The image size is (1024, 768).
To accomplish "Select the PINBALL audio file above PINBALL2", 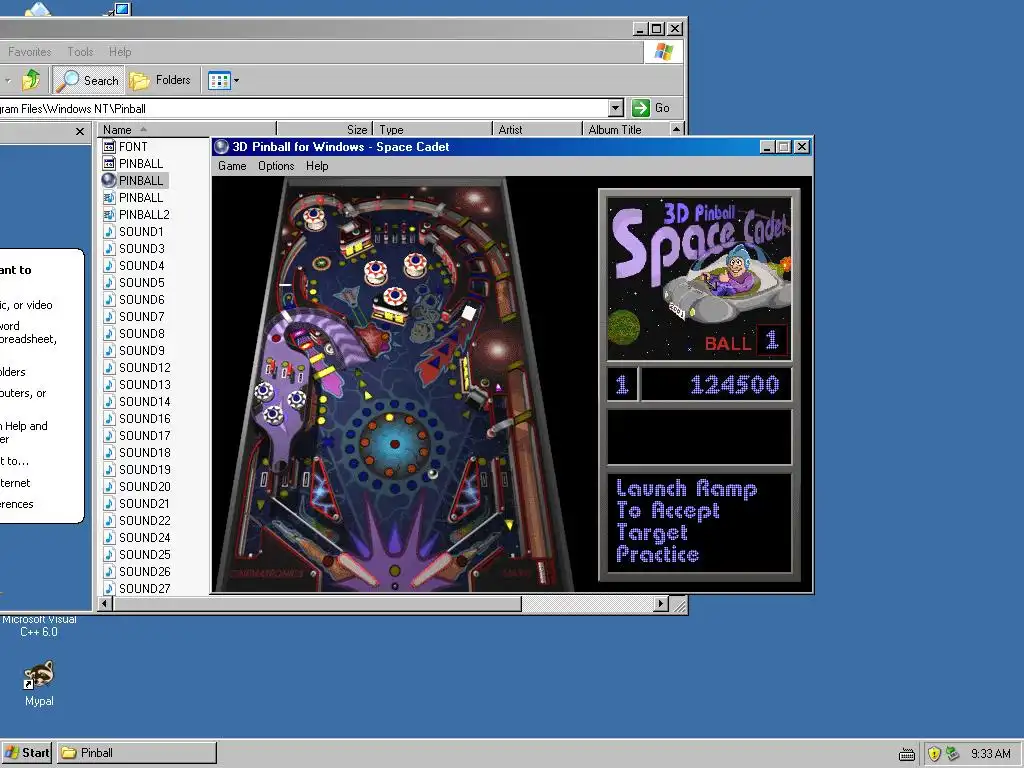I will point(133,197).
